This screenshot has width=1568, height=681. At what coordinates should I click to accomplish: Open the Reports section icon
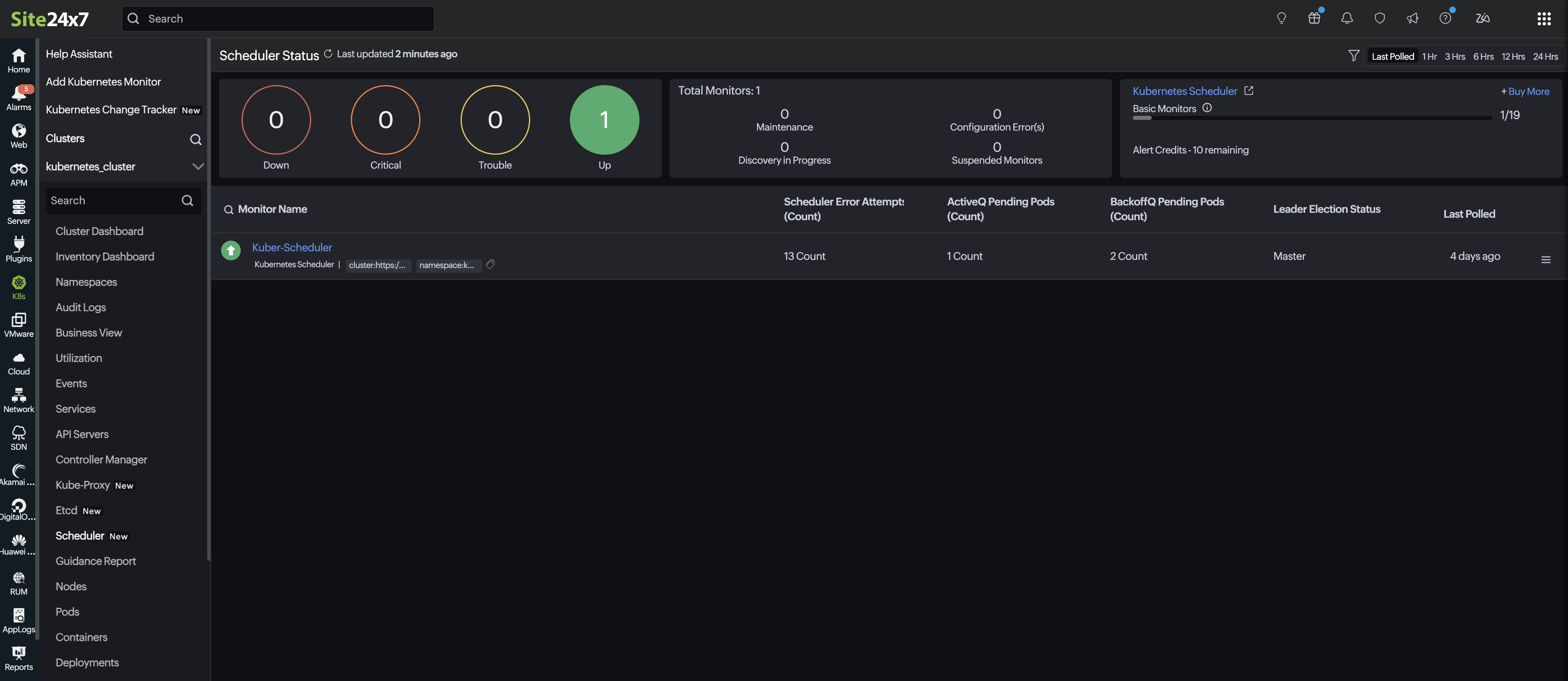click(18, 658)
